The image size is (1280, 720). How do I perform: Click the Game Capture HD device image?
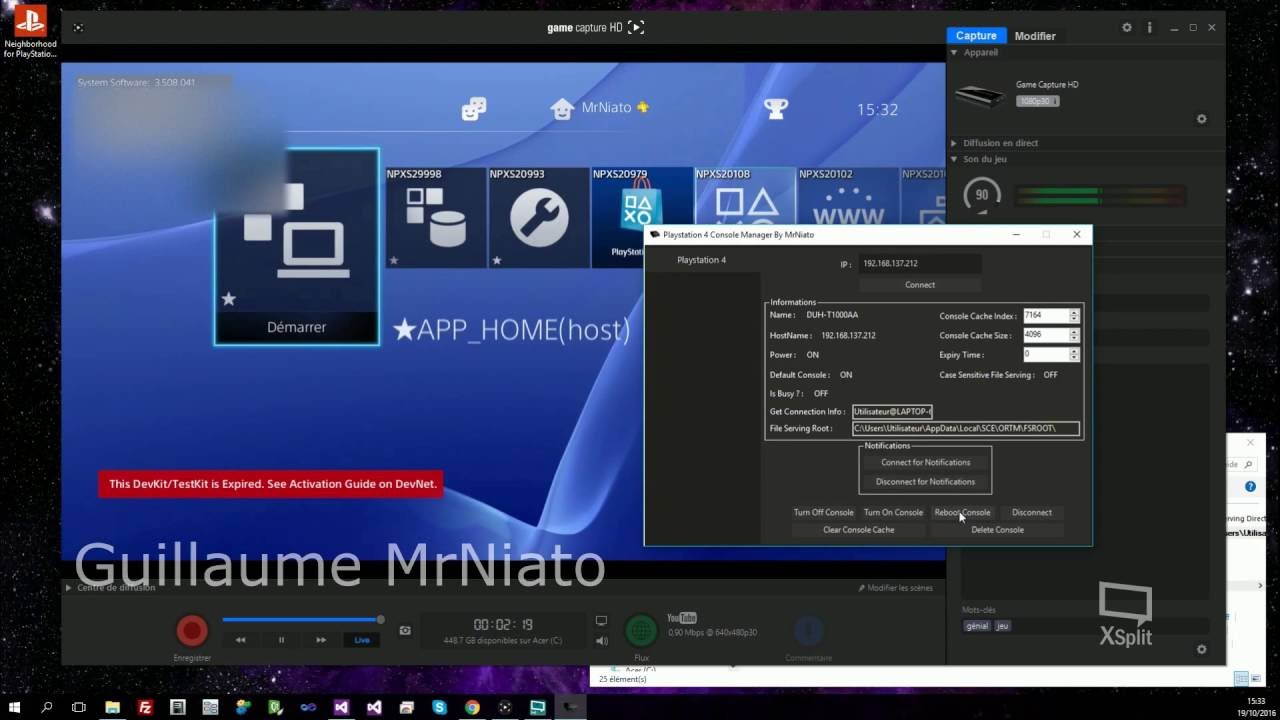point(979,96)
